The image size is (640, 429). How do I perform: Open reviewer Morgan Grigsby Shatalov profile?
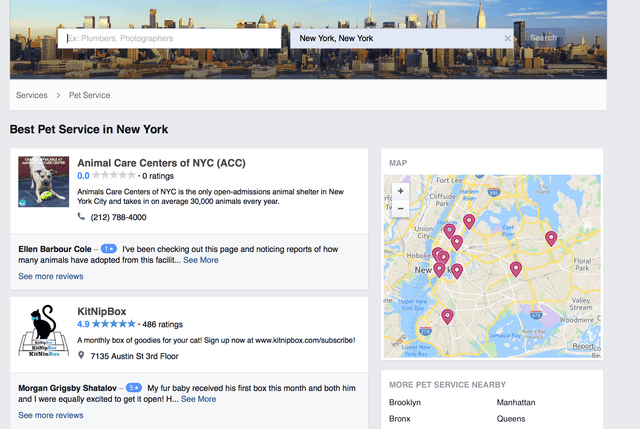click(67, 388)
